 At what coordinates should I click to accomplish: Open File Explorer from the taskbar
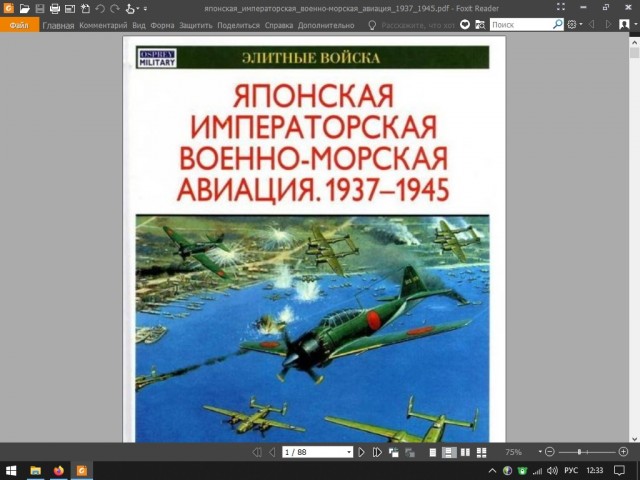click(36, 471)
